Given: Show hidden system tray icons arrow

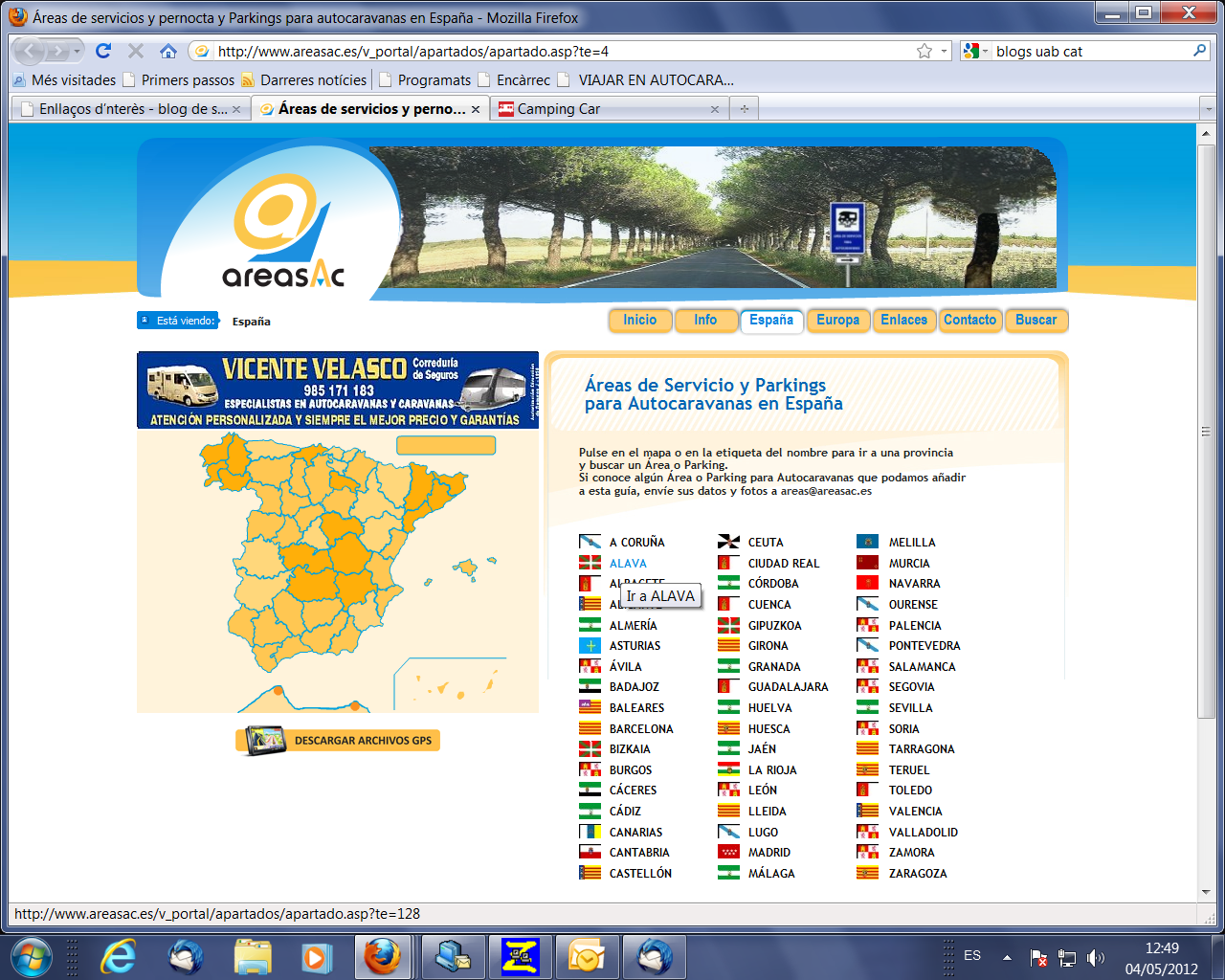Looking at the screenshot, I should click(1007, 957).
